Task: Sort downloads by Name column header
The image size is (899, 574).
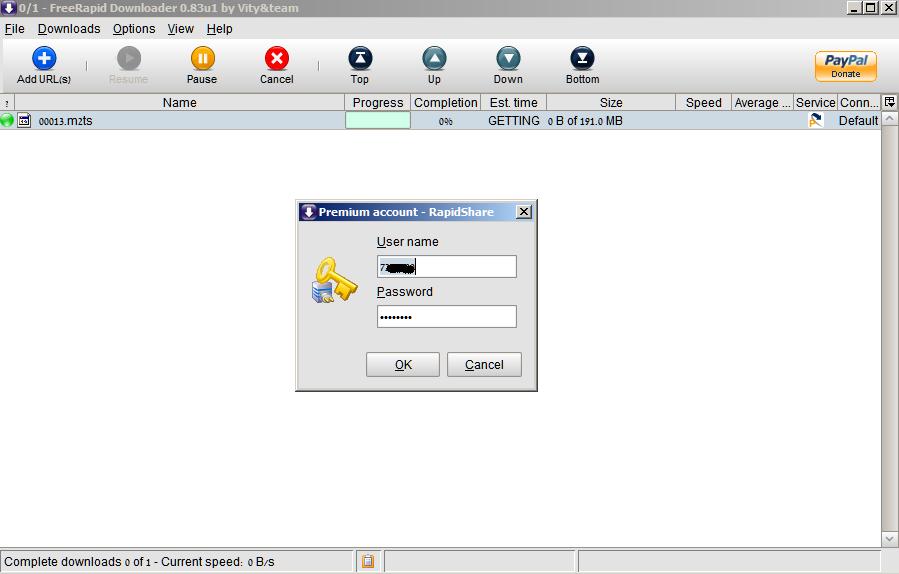Action: tap(179, 102)
